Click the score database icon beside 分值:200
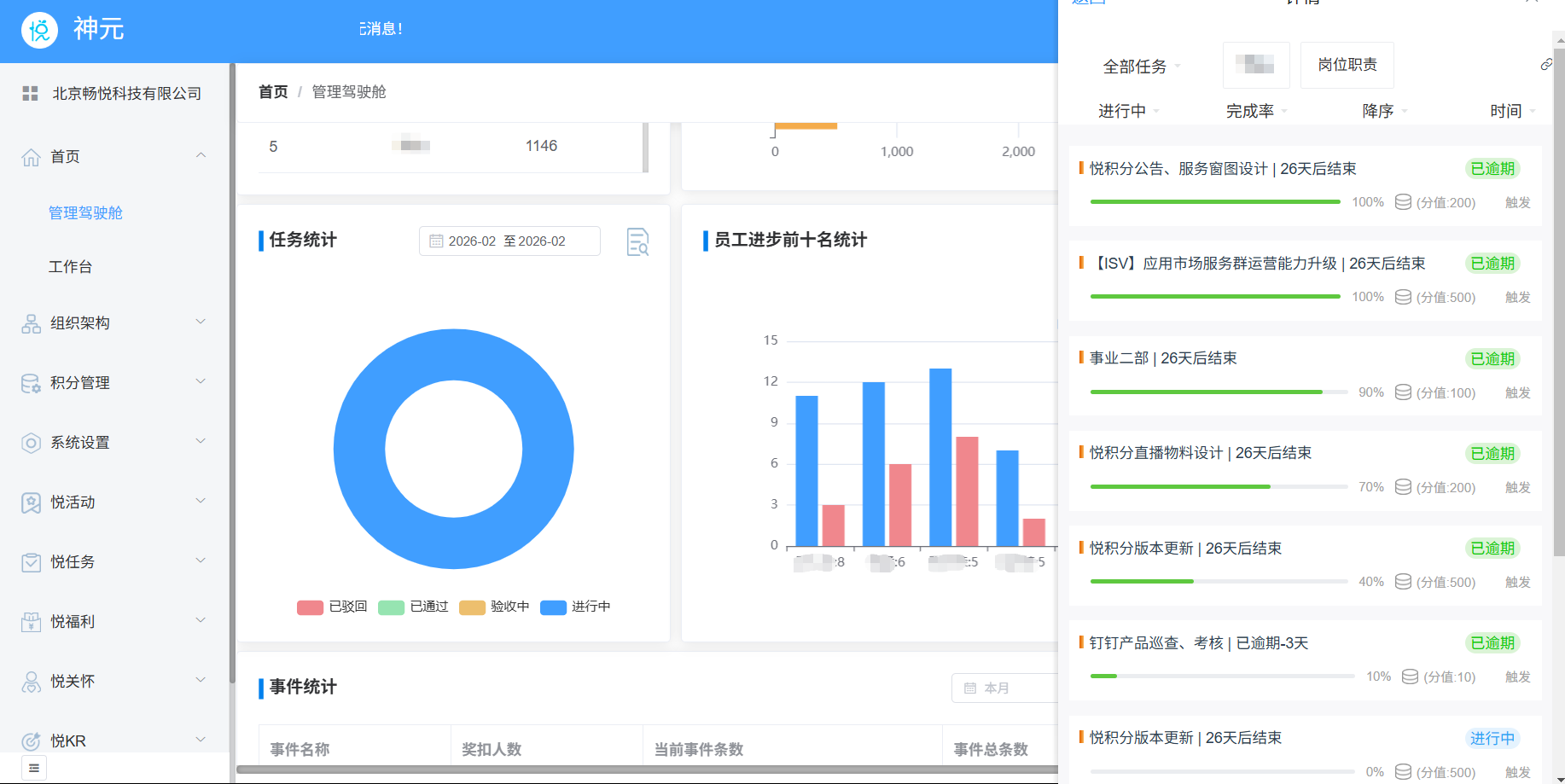Image resolution: width=1565 pixels, height=784 pixels. (1402, 202)
